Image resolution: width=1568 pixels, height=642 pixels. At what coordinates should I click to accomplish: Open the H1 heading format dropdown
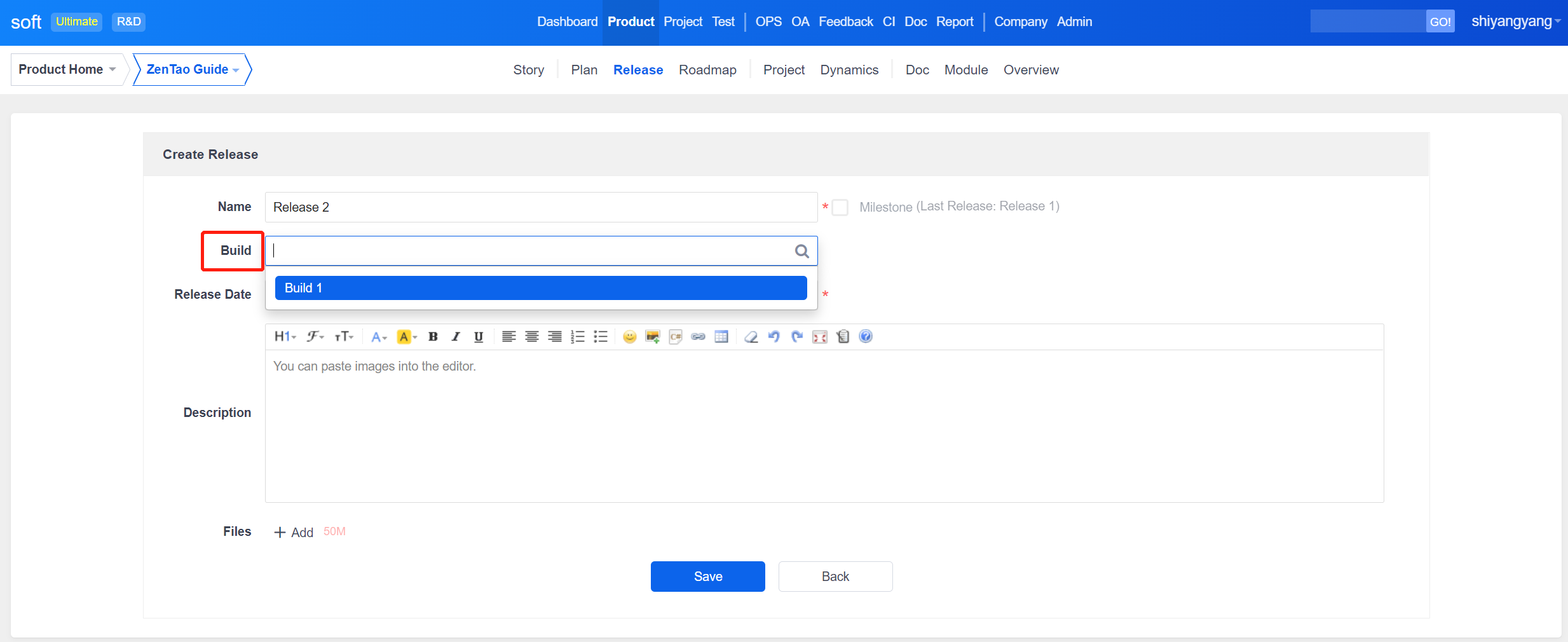(285, 337)
